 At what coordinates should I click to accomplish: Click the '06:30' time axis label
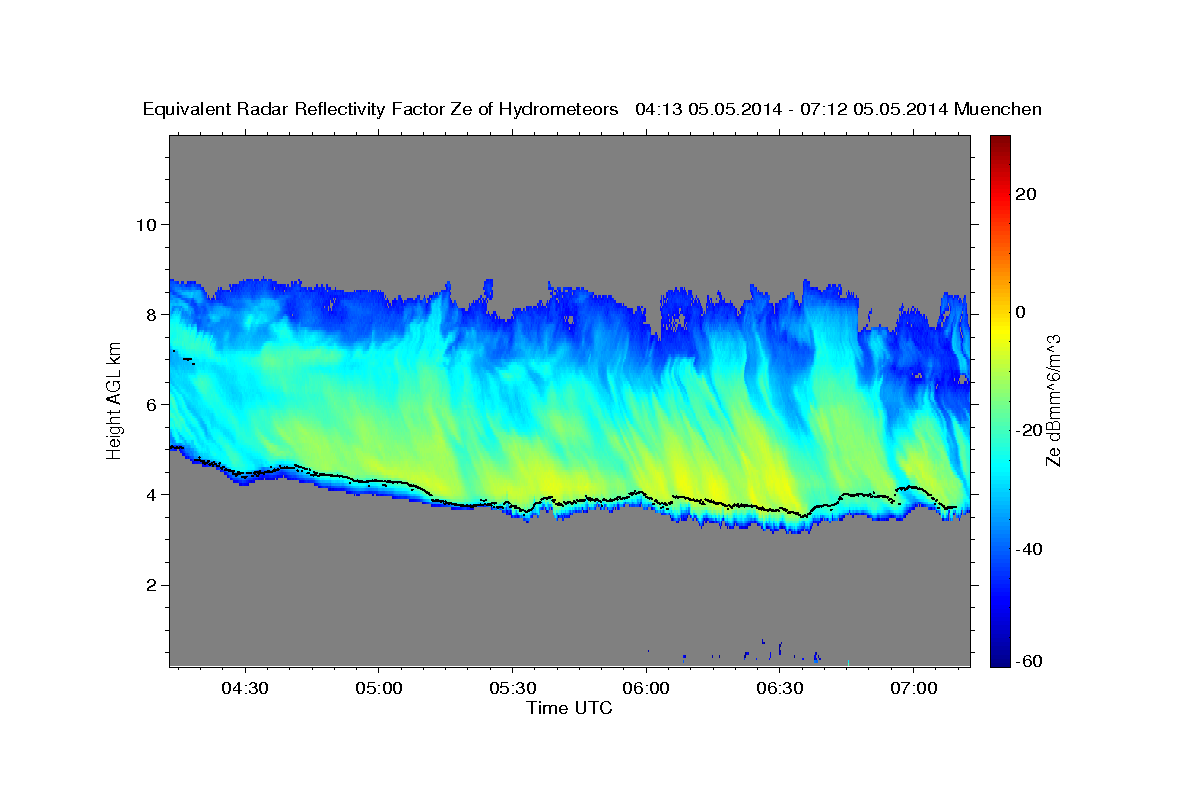[780, 689]
